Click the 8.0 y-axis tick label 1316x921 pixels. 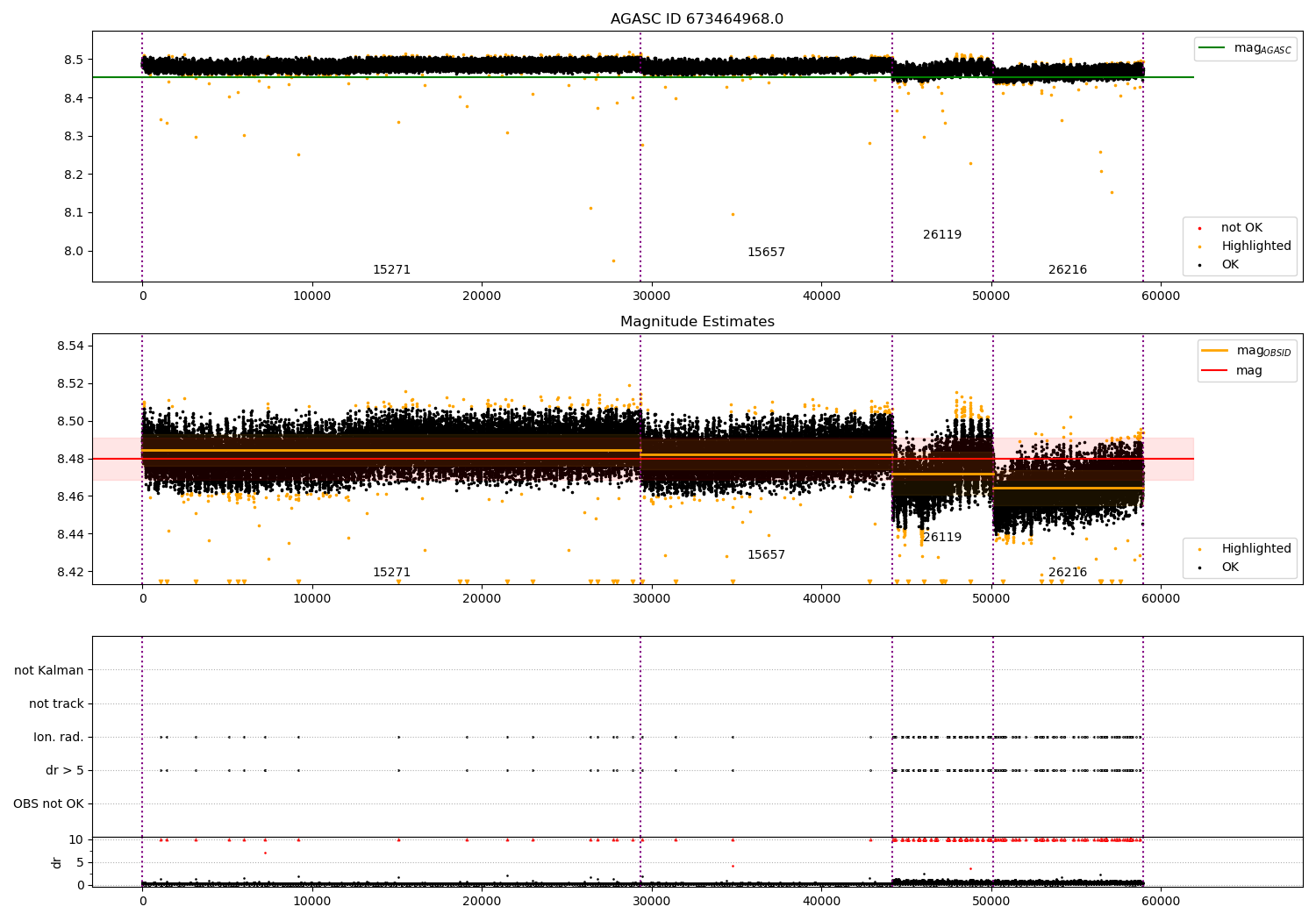point(73,251)
